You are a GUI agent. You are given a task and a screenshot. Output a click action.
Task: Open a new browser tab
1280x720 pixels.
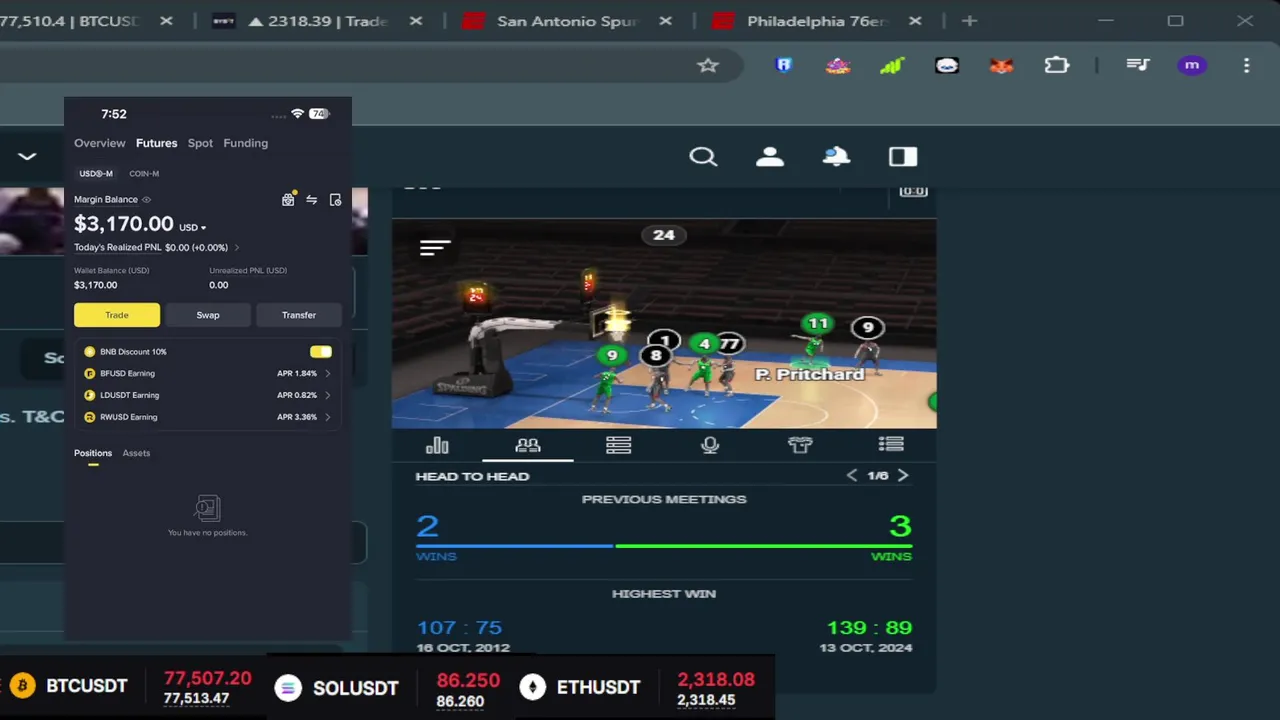(969, 21)
